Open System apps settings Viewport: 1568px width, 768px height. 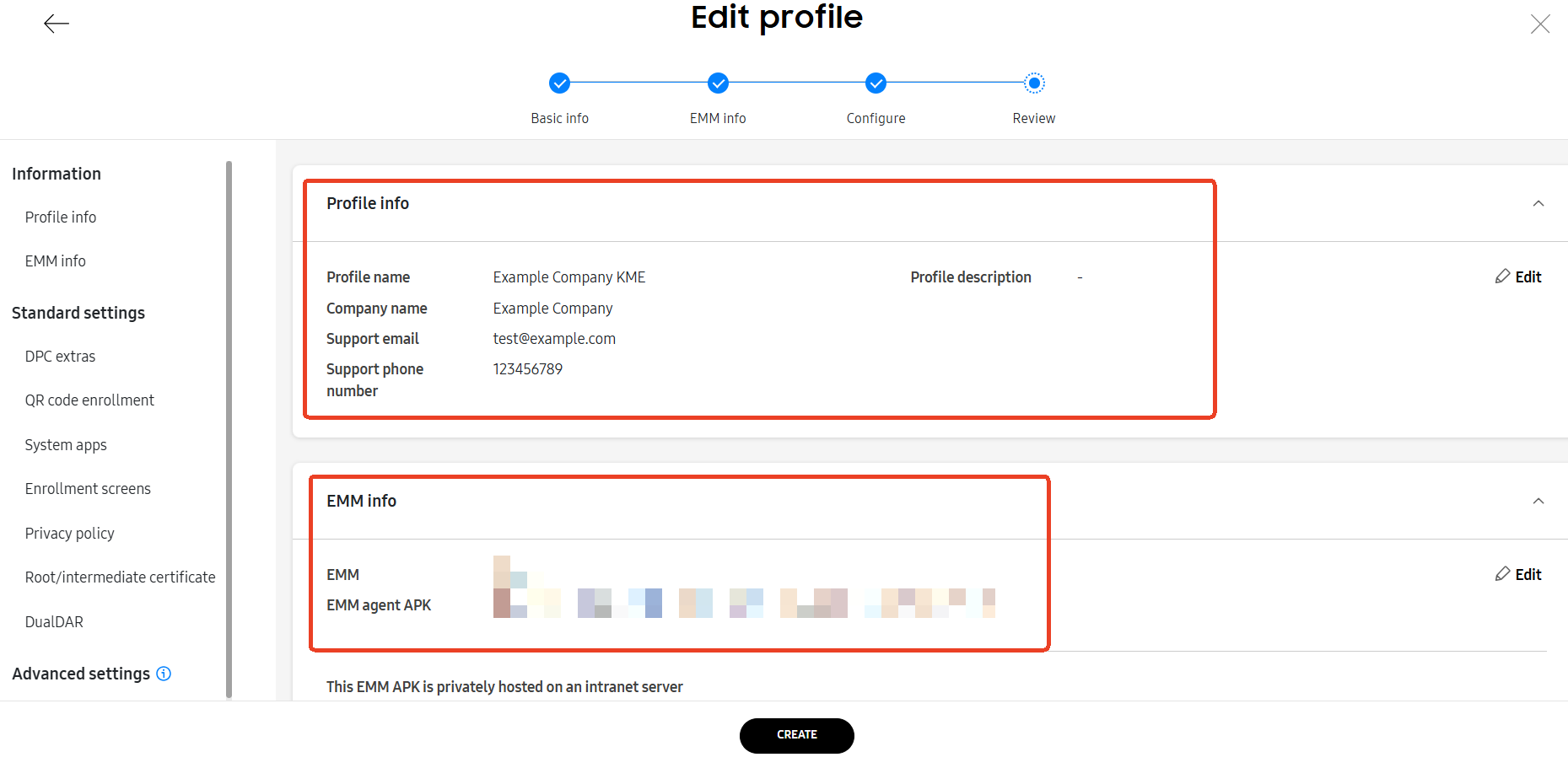click(x=66, y=444)
